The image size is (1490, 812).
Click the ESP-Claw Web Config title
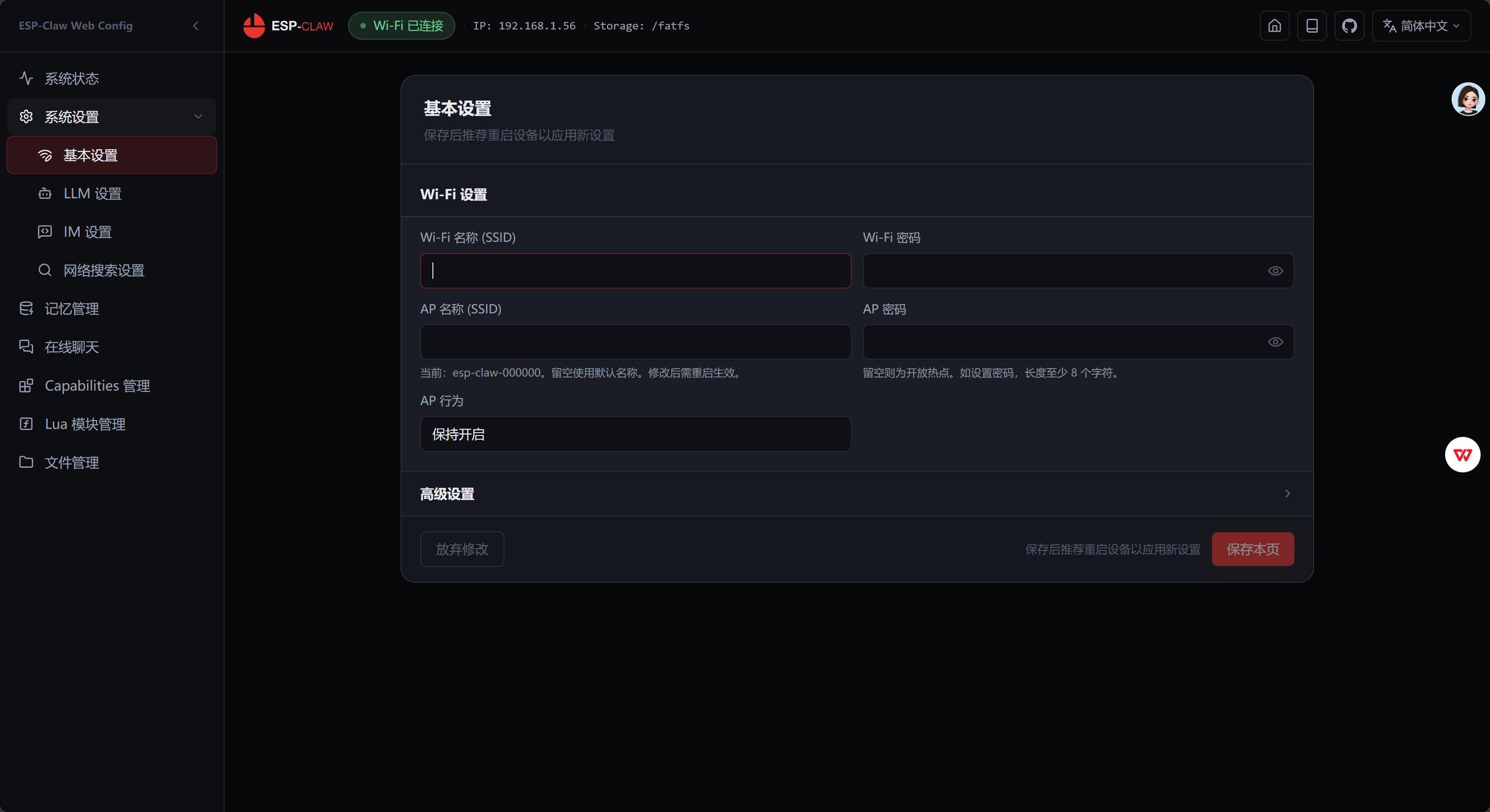[x=76, y=25]
